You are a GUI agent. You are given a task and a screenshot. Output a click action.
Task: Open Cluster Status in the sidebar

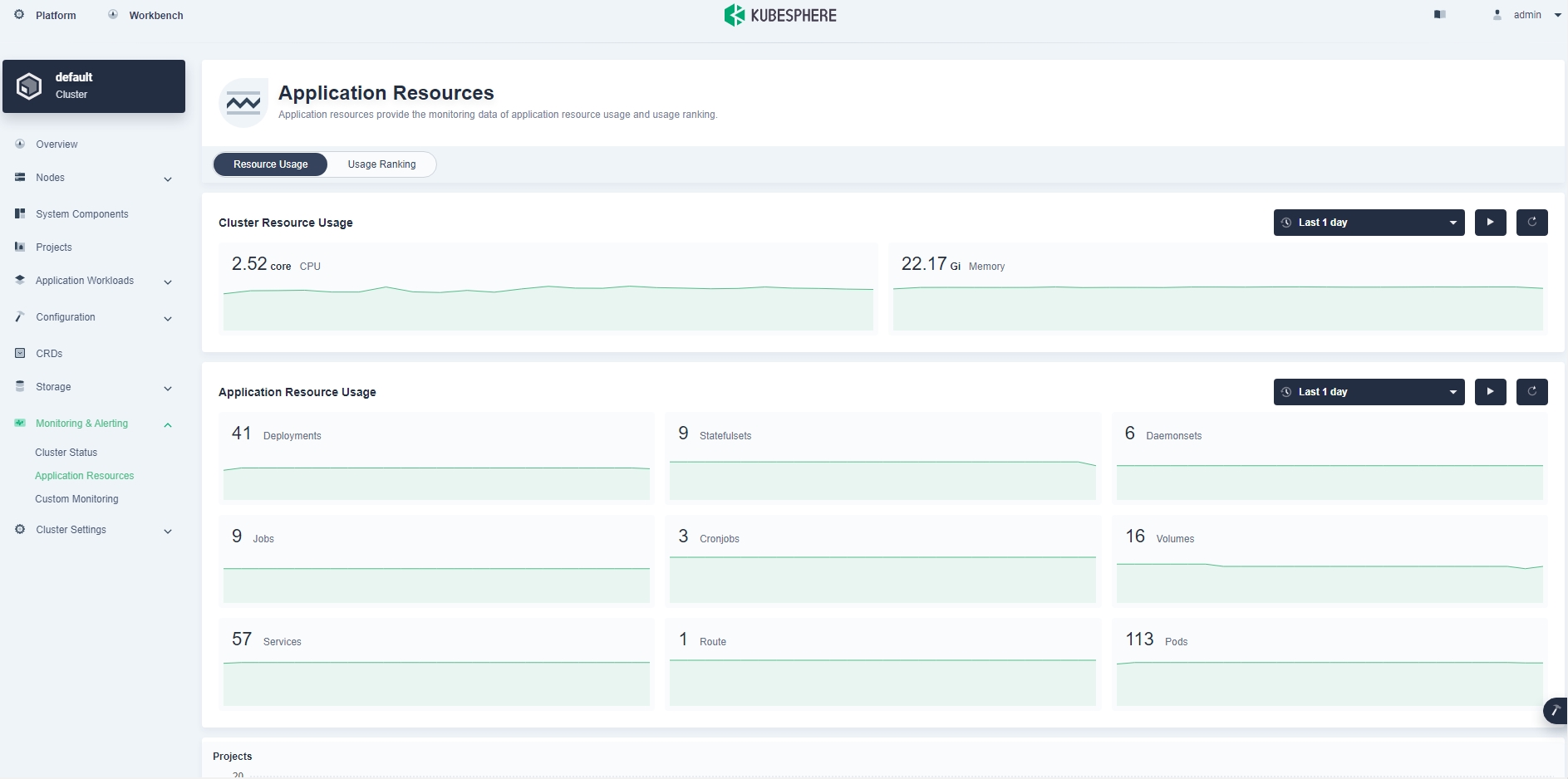[66, 453]
